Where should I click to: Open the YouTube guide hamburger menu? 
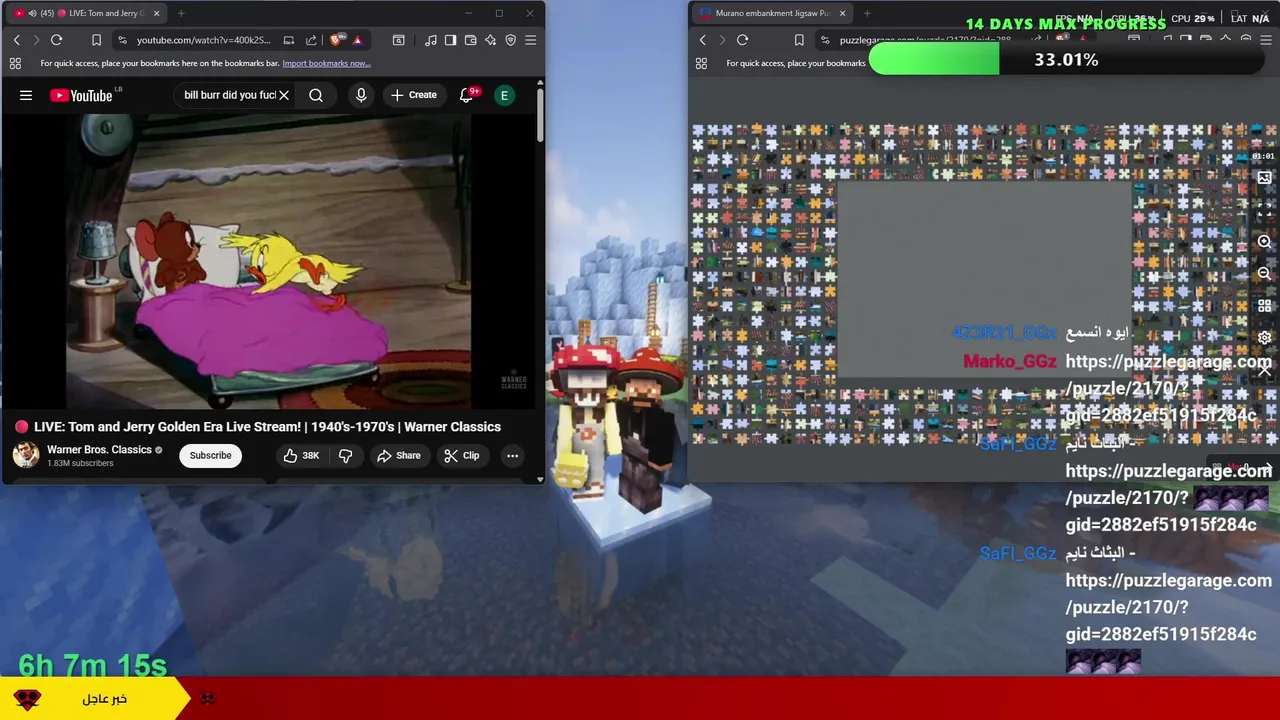26,95
